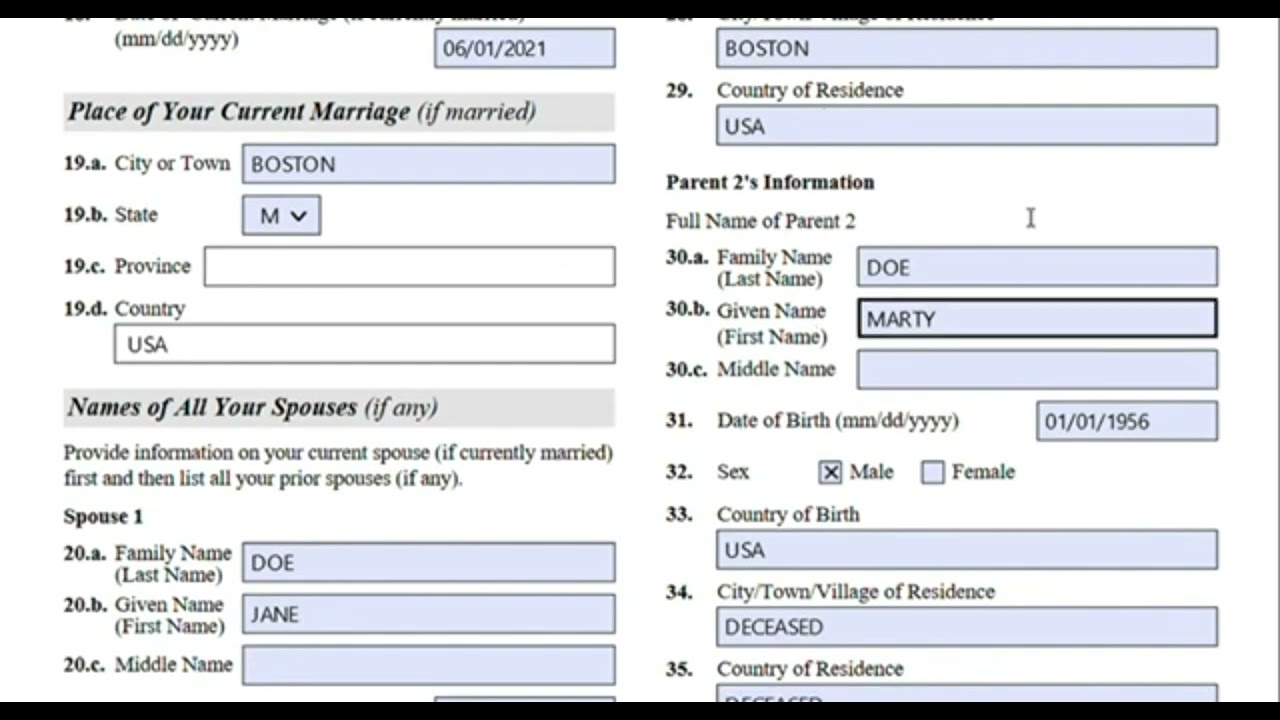Image resolution: width=1280 pixels, height=720 pixels.
Task: Check the Female sex checkbox
Action: (932, 472)
